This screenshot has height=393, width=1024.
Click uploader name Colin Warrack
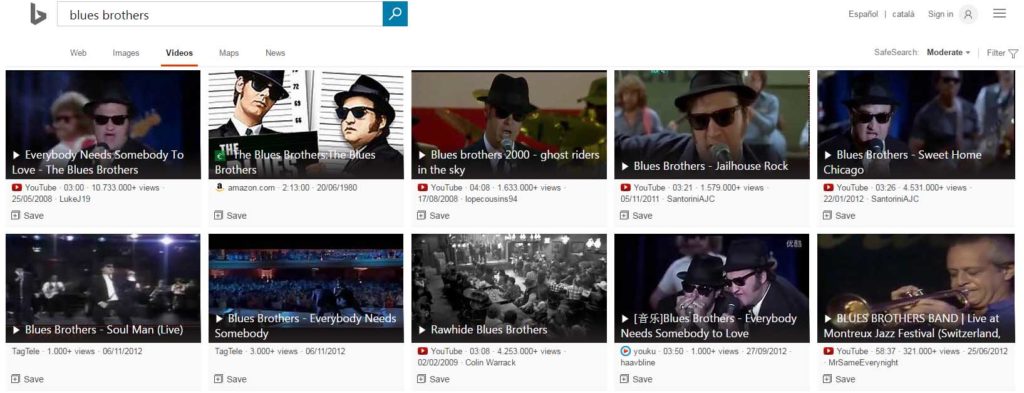click(490, 363)
